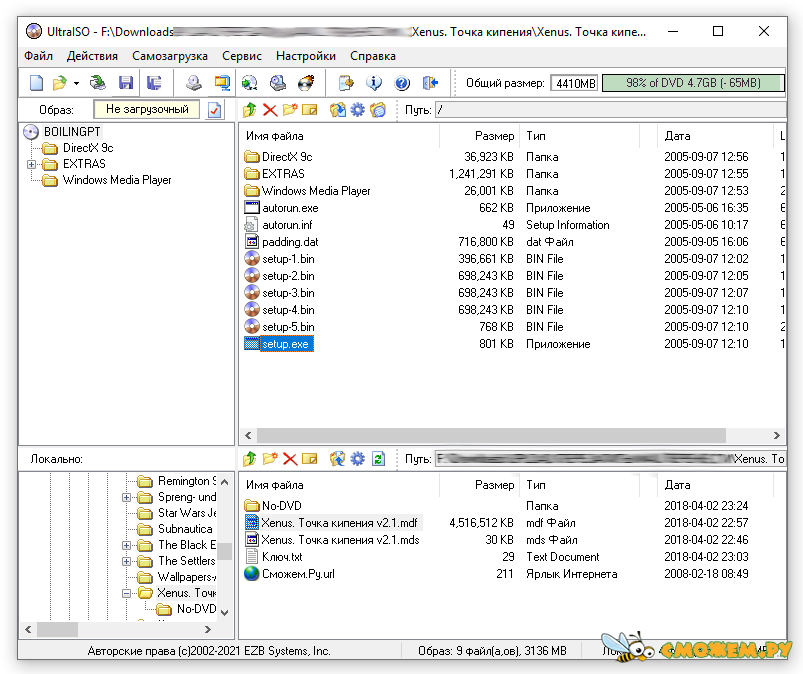Click the Compress ISO (folder and monitor) icon

(x=222, y=82)
